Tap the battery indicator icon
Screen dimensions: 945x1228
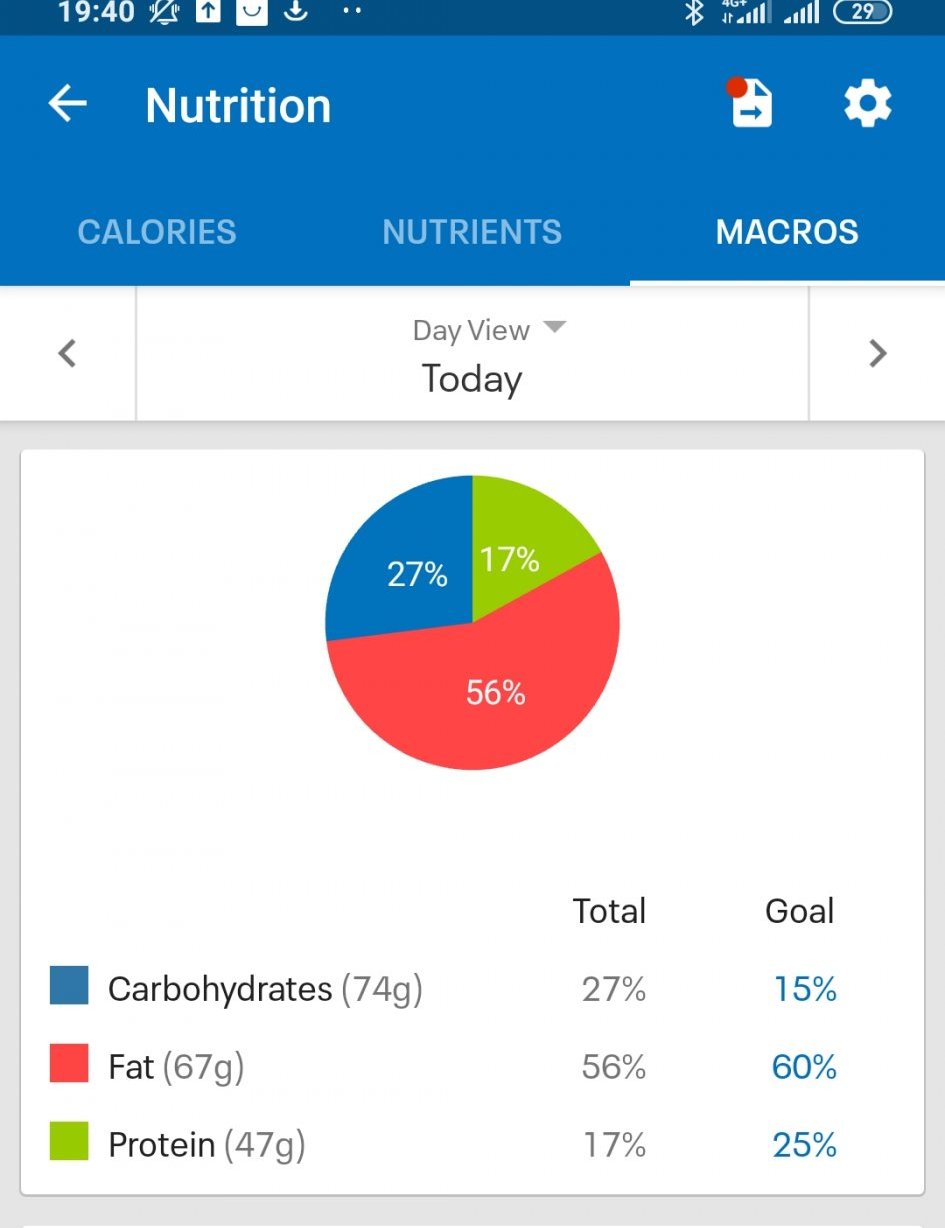click(x=862, y=13)
